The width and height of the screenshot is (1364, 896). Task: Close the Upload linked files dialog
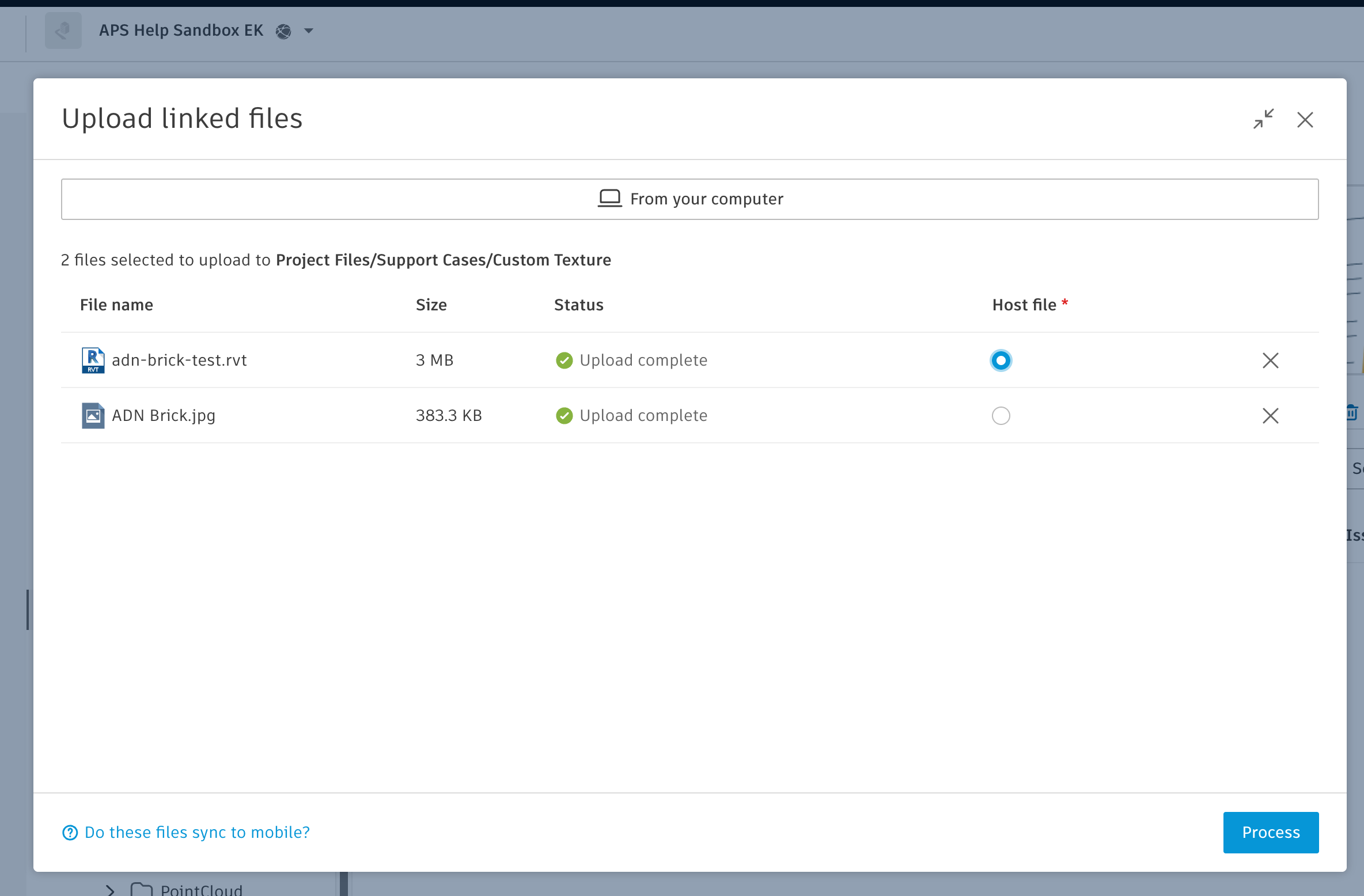tap(1305, 120)
